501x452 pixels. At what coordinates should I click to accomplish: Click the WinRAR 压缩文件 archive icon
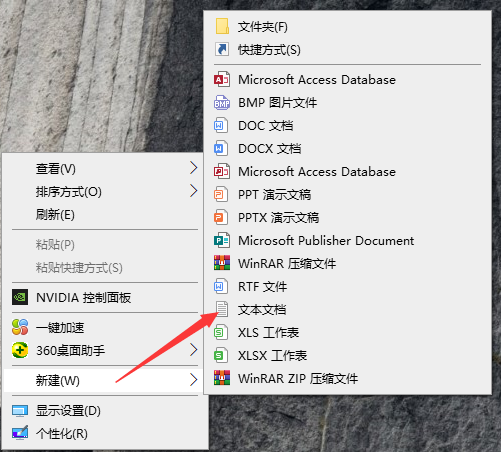pos(222,263)
